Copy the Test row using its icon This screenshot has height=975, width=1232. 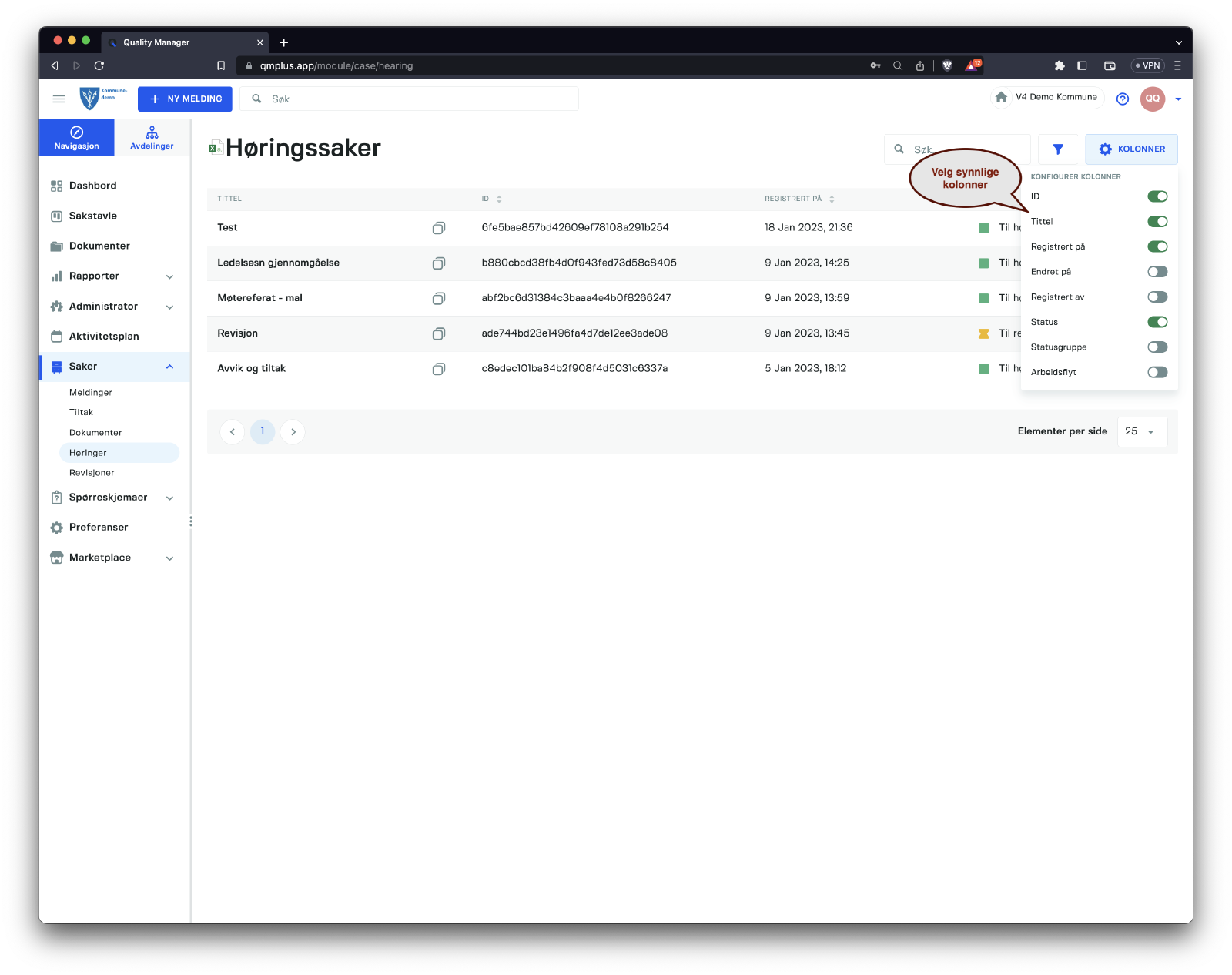(x=438, y=228)
